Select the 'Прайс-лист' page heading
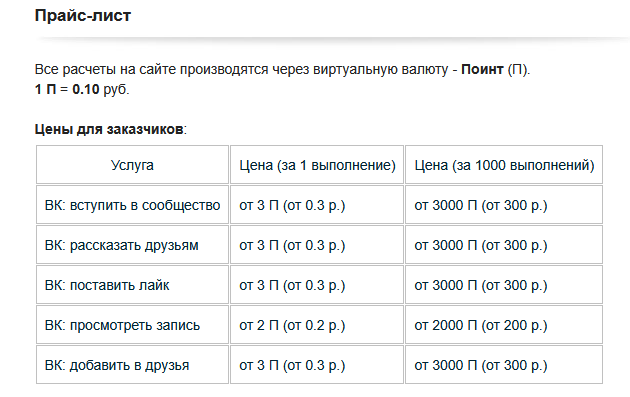The height and width of the screenshot is (397, 630). [83, 16]
